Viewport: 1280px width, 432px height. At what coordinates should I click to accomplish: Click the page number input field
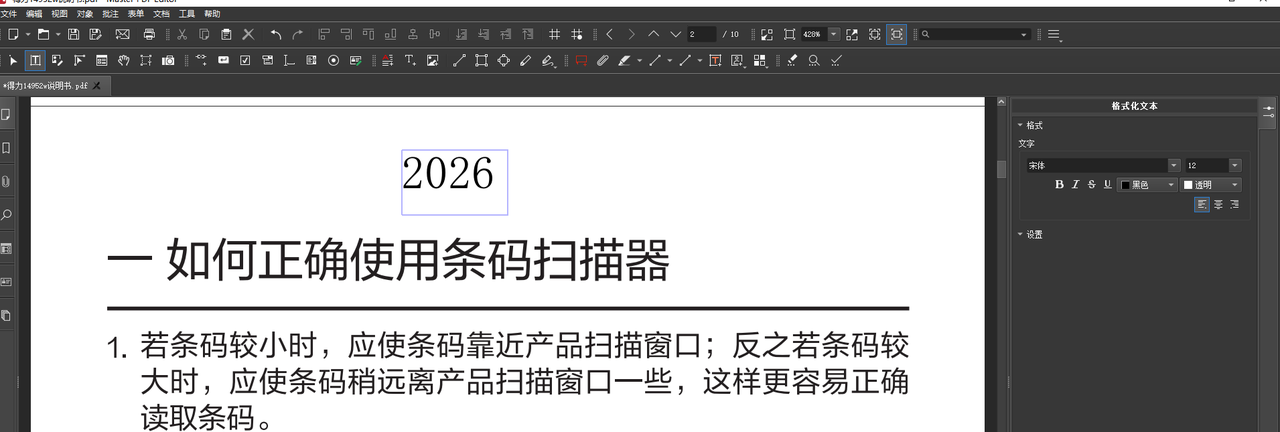[x=702, y=34]
